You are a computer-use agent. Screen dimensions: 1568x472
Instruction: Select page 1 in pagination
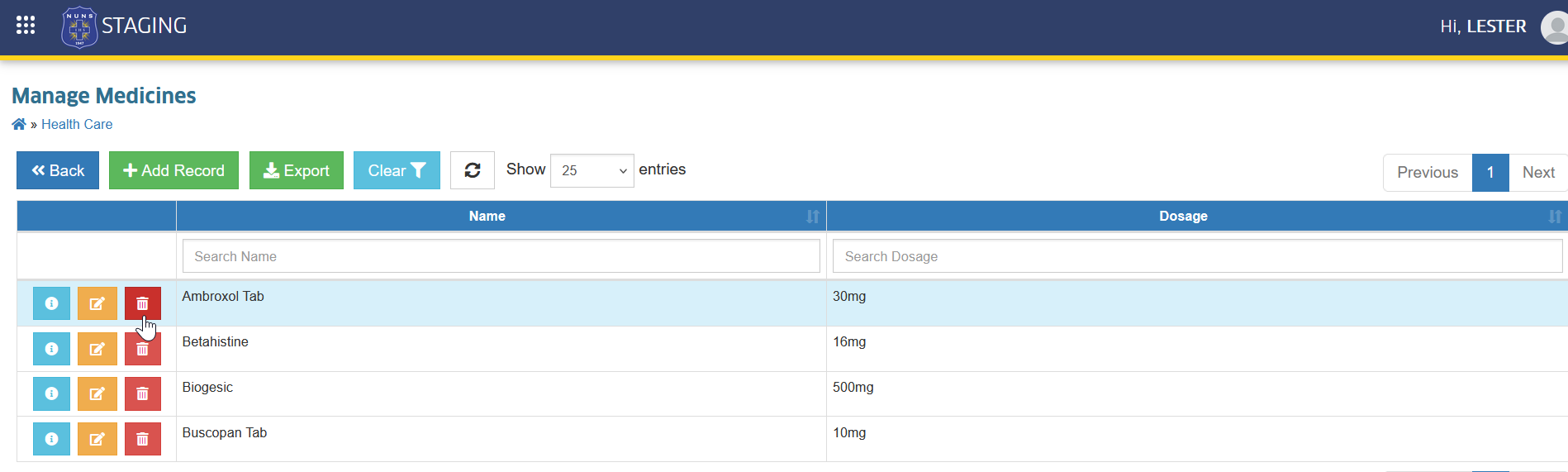pos(1490,173)
